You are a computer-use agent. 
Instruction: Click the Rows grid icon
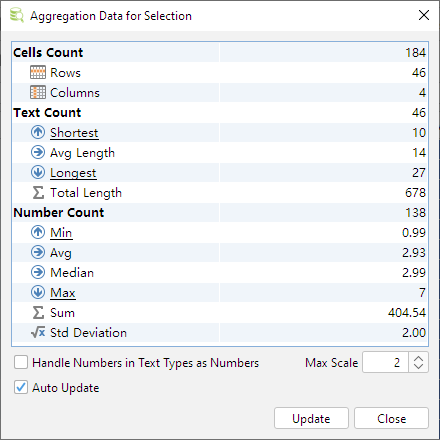click(x=38, y=72)
